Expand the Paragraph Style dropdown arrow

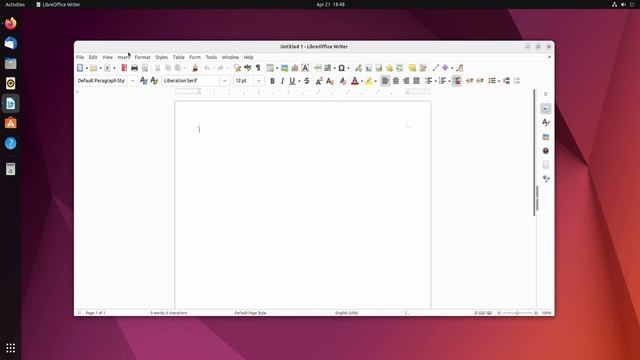click(x=132, y=81)
